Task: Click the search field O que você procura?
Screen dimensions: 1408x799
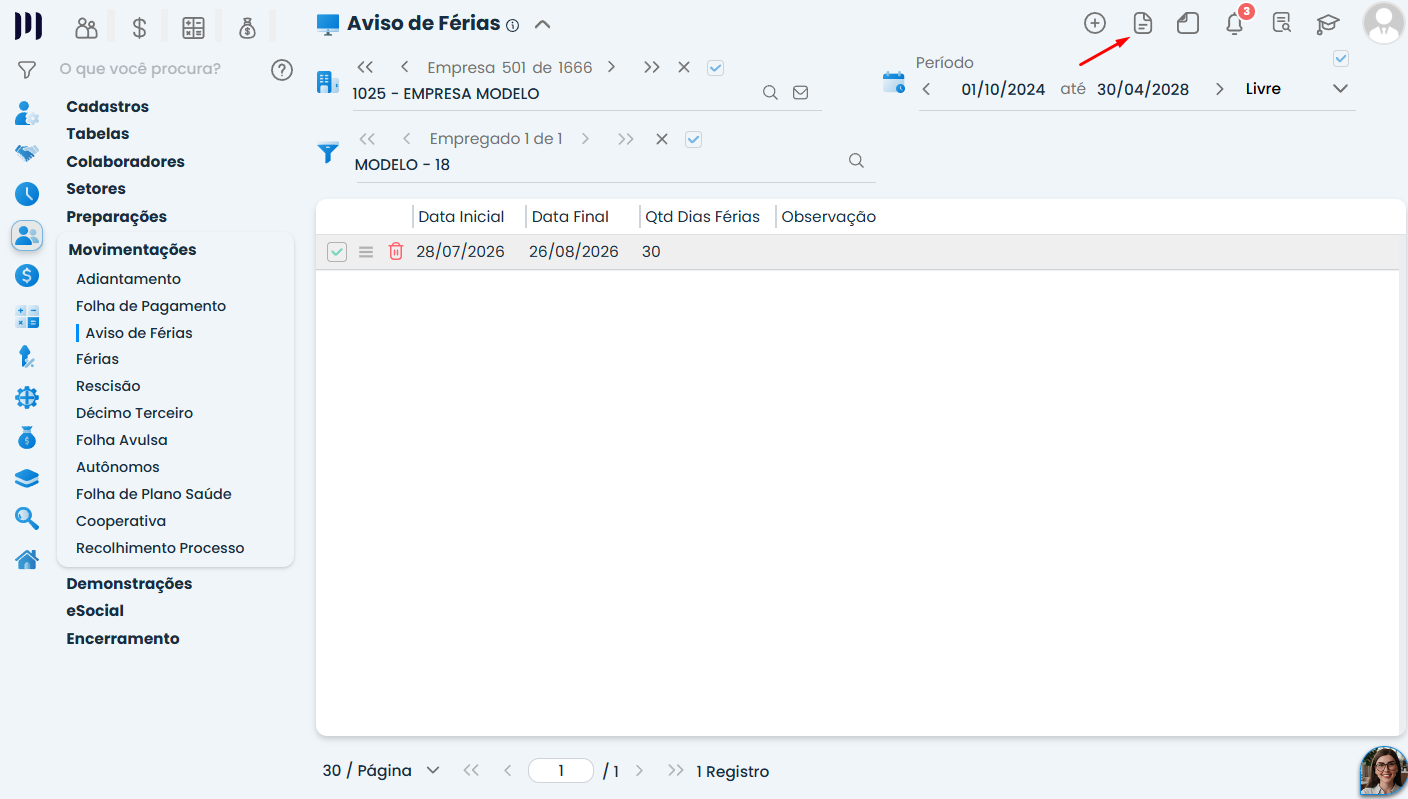Action: pyautogui.click(x=140, y=69)
